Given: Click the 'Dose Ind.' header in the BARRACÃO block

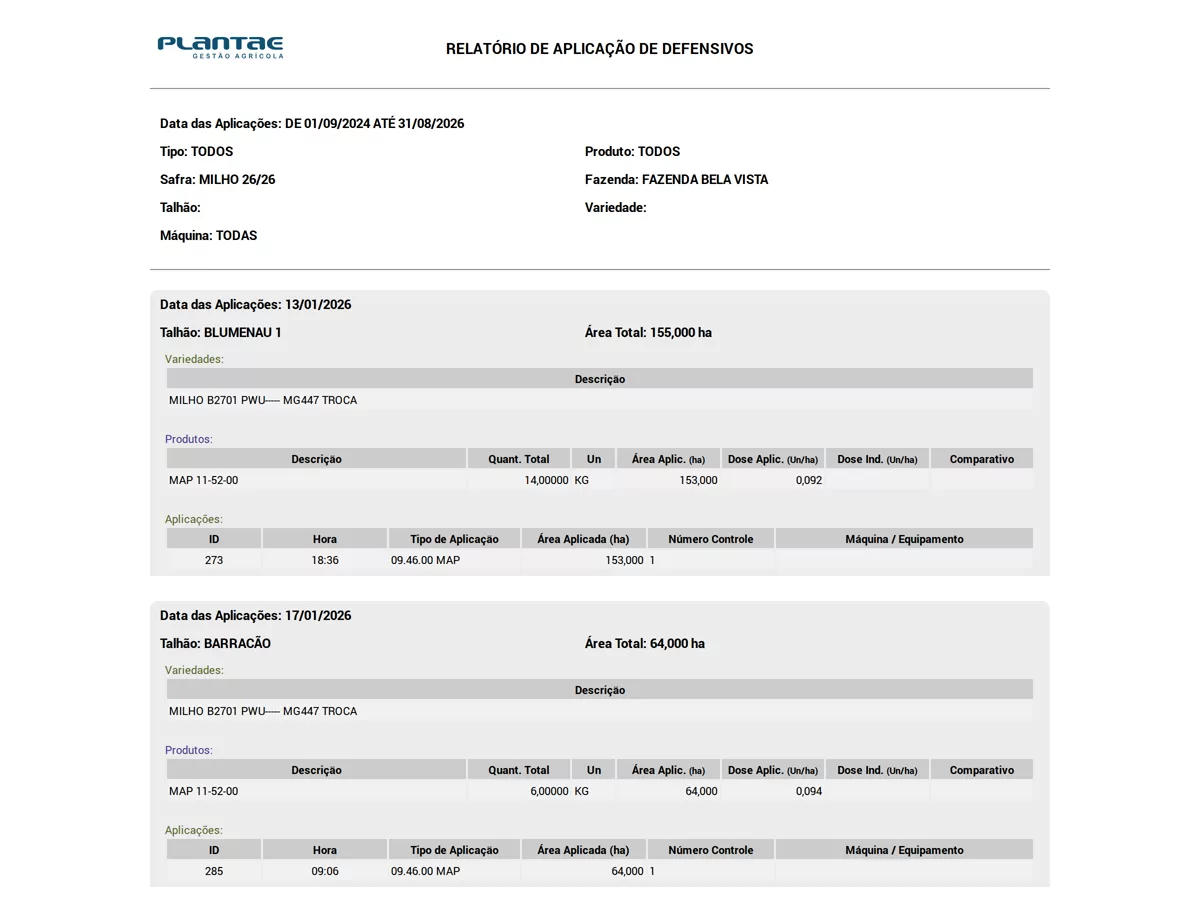Looking at the screenshot, I should coord(877,770).
